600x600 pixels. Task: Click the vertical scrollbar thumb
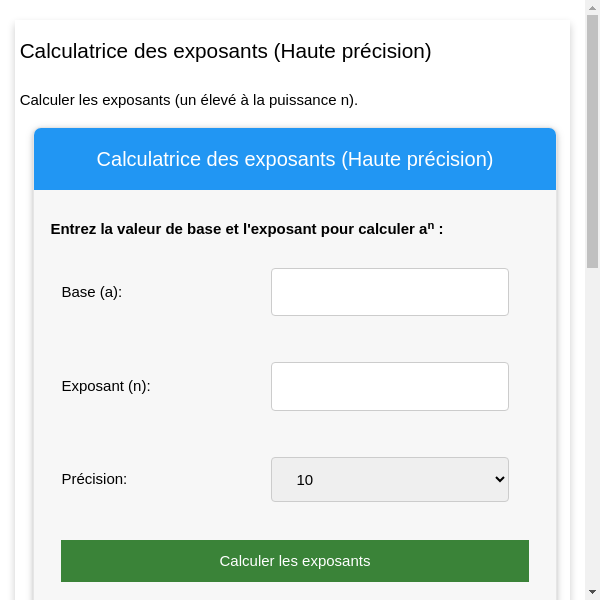tap(592, 140)
